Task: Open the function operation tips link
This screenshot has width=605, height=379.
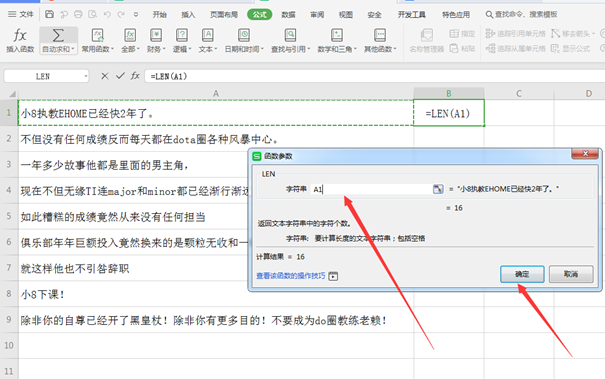Action: click(x=291, y=276)
